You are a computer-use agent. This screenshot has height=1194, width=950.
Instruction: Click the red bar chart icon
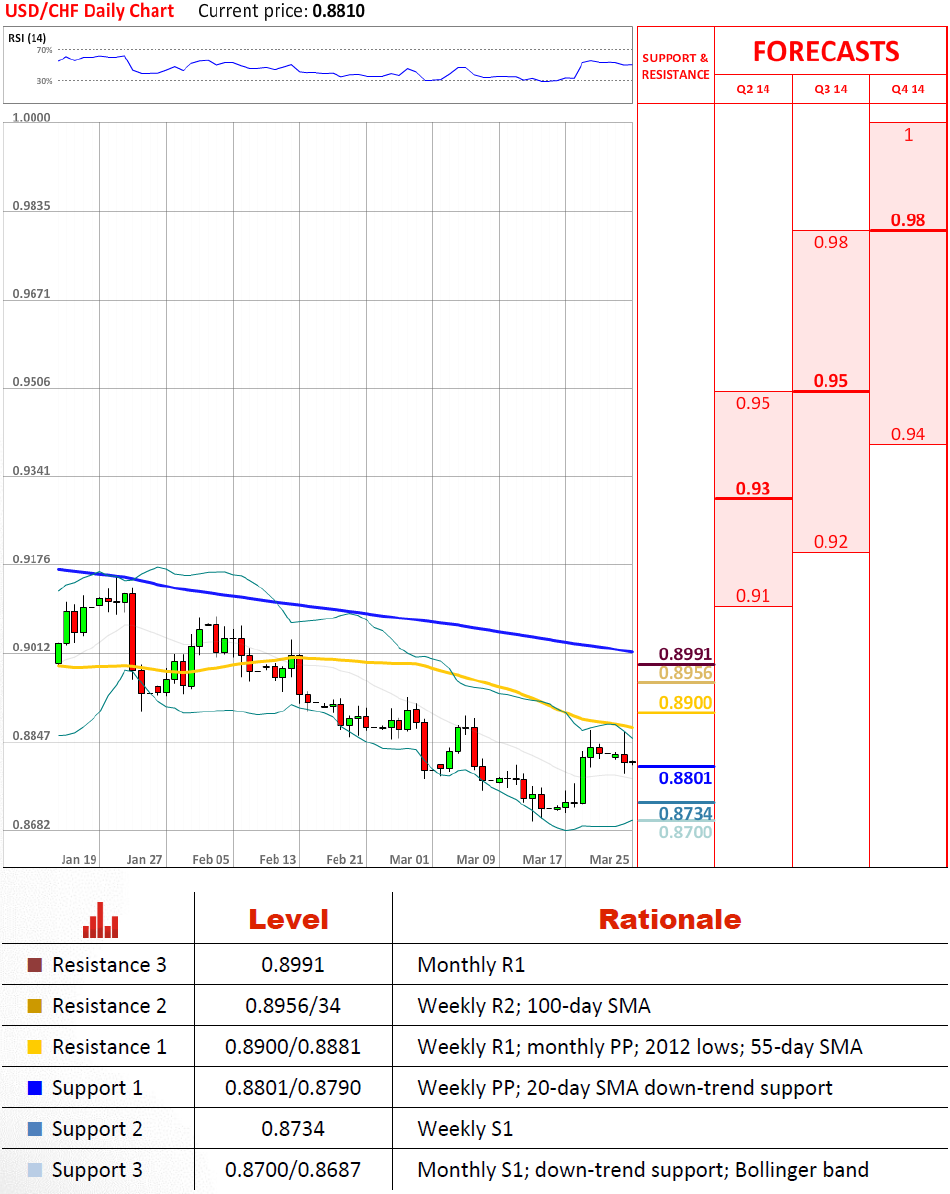click(x=100, y=920)
